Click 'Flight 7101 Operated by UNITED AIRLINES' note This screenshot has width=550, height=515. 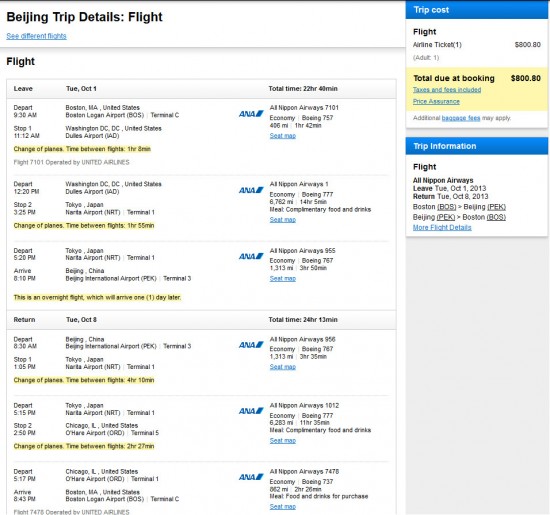click(71, 162)
